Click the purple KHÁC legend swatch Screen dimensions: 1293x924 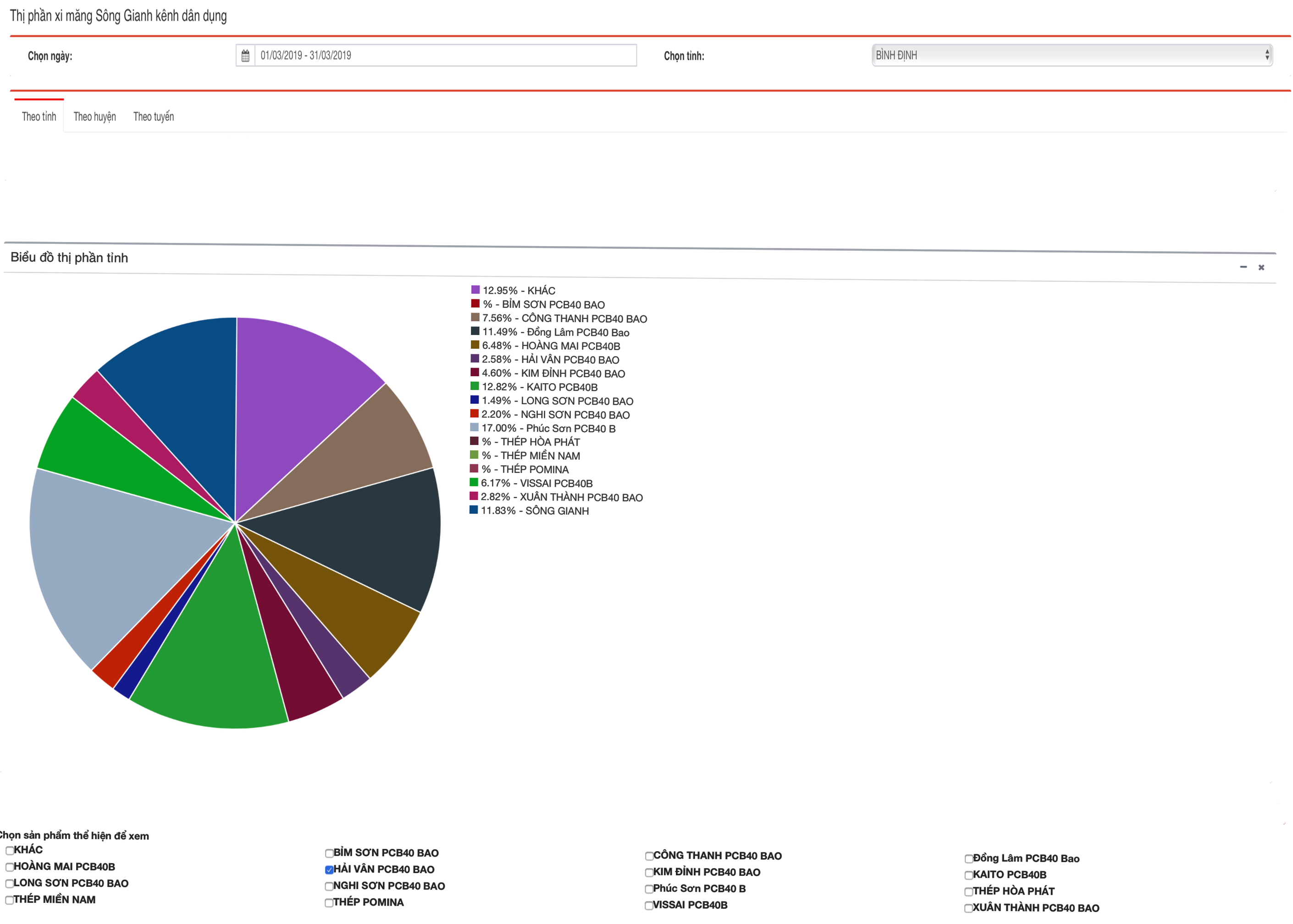click(475, 290)
